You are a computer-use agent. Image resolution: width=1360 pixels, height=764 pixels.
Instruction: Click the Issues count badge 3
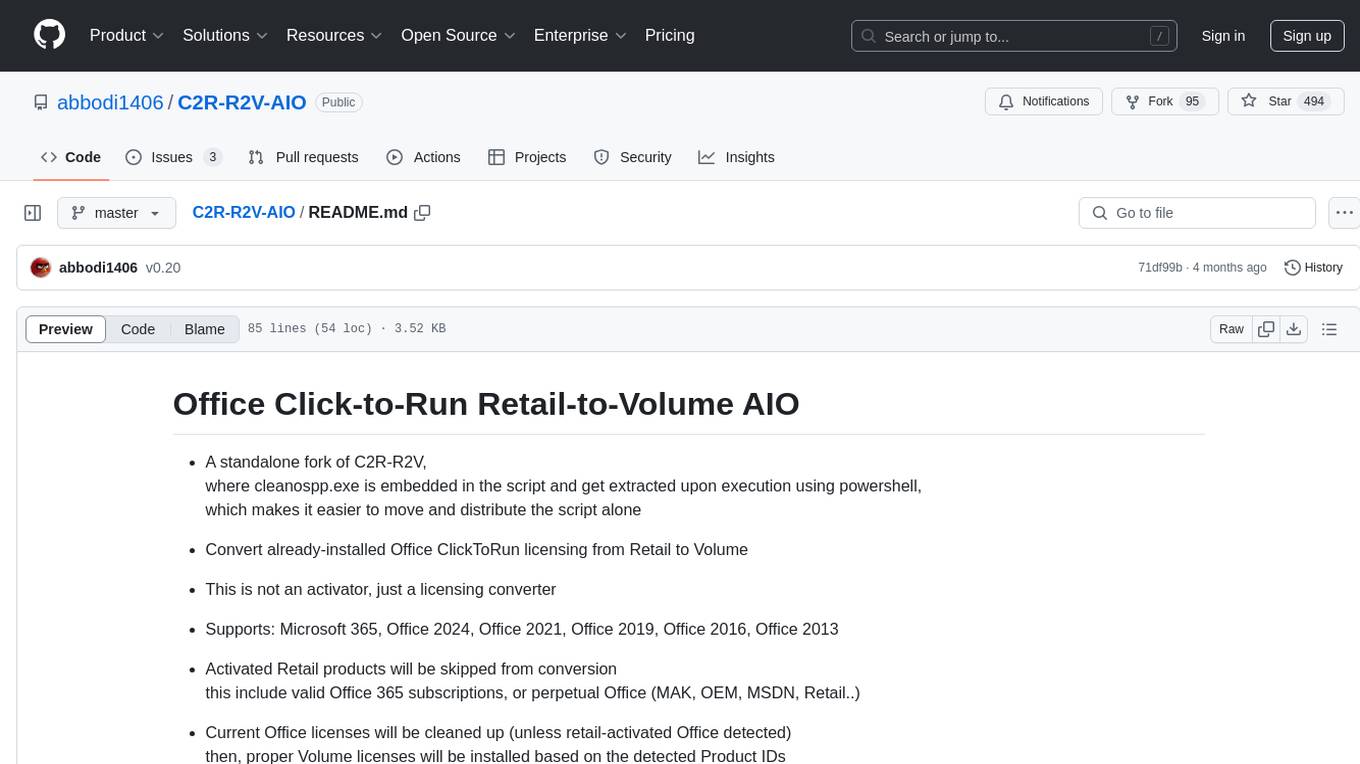pos(212,157)
